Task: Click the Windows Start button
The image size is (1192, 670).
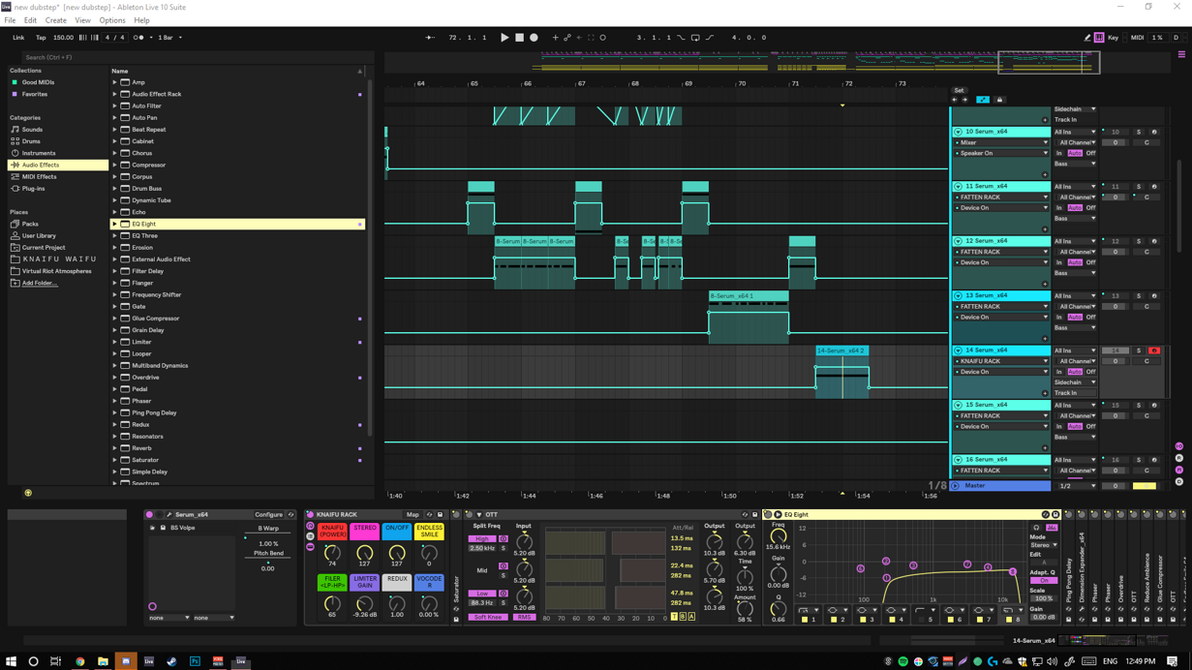Action: (x=10, y=661)
